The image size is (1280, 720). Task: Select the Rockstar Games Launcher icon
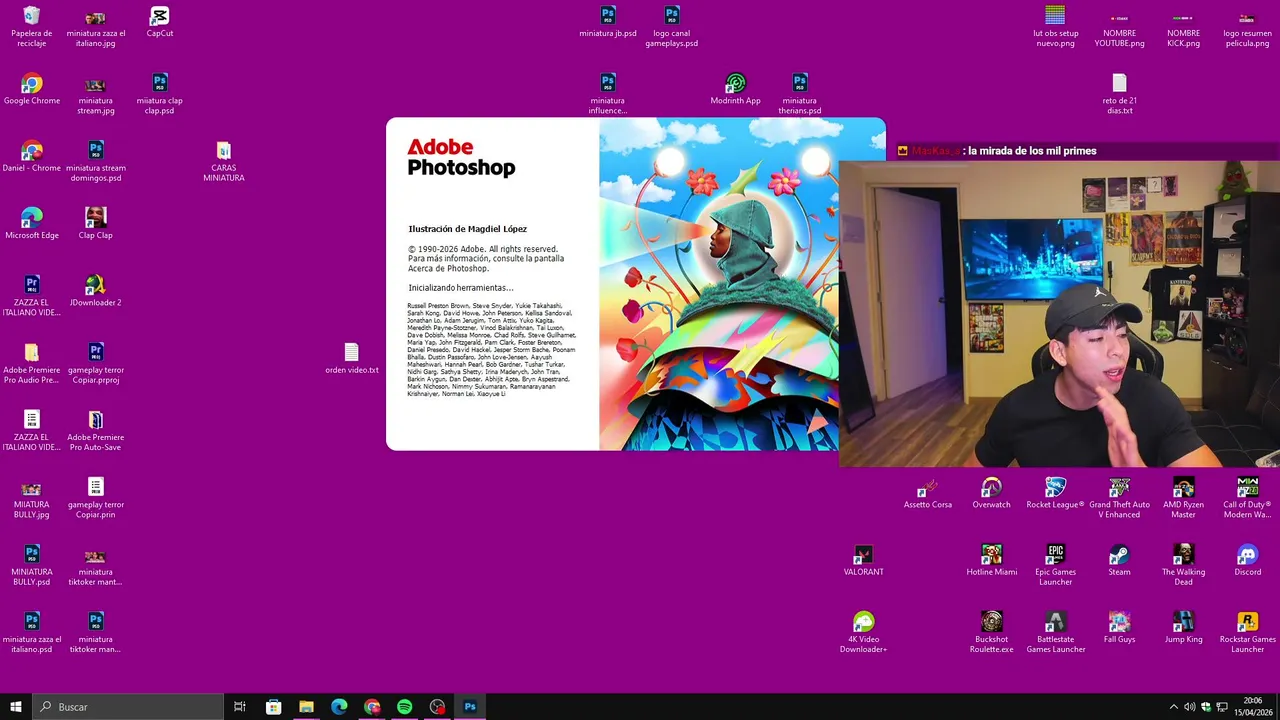pyautogui.click(x=1248, y=633)
